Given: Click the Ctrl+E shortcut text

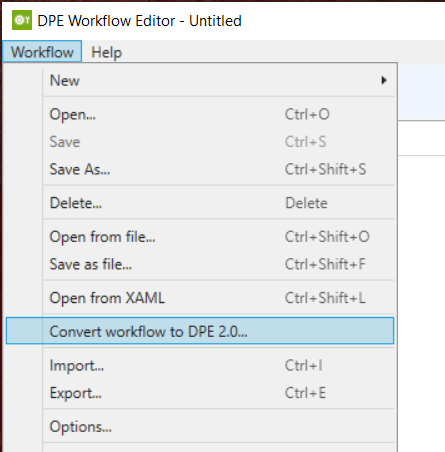Looking at the screenshot, I should click(x=305, y=393).
